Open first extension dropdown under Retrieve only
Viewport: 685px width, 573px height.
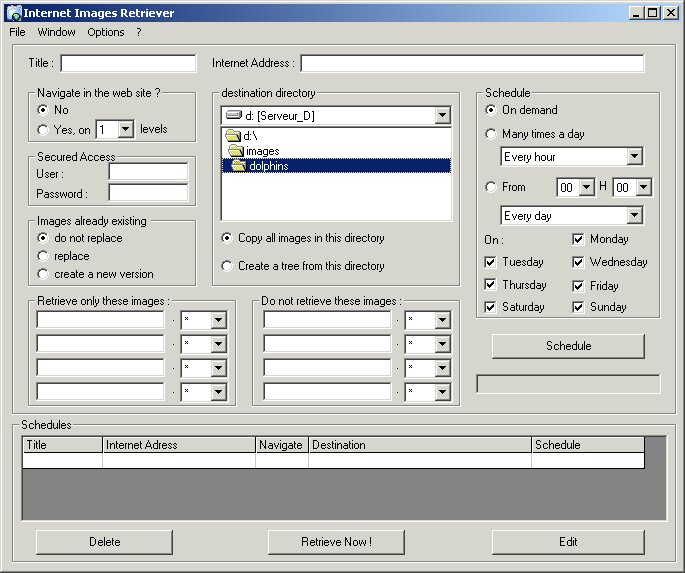point(218,320)
